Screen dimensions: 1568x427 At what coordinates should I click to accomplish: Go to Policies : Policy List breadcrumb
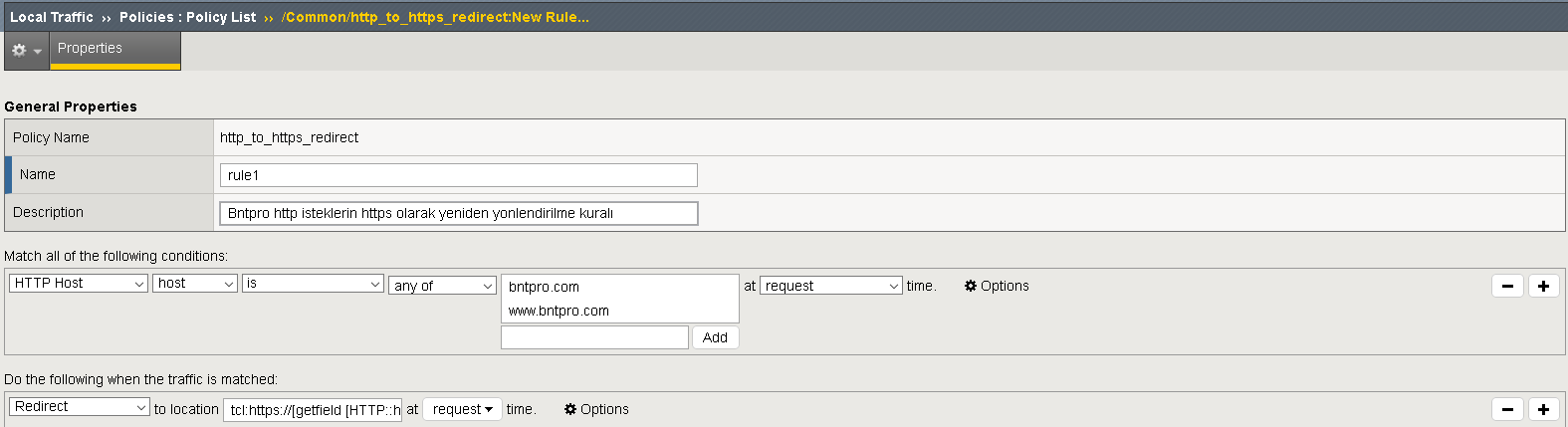[x=187, y=17]
